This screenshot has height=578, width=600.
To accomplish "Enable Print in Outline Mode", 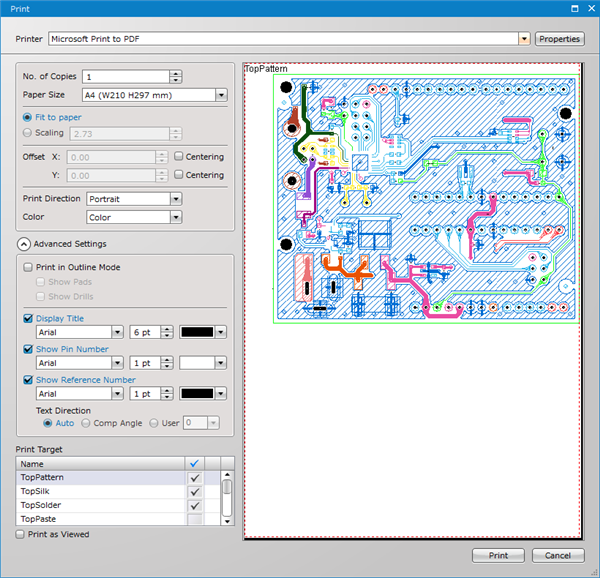I will (28, 267).
